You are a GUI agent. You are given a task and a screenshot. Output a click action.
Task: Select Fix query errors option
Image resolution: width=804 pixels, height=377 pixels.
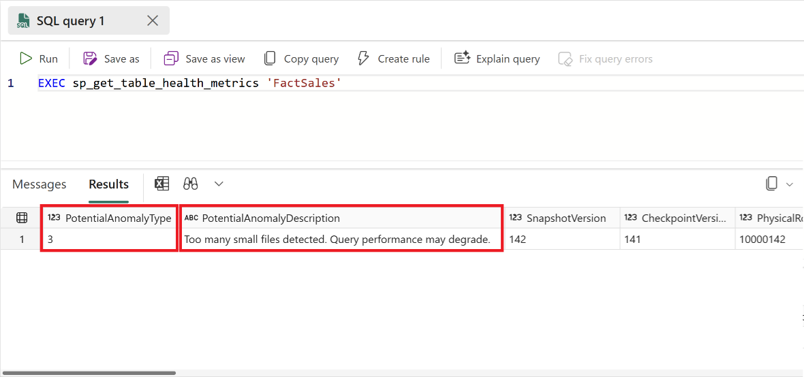coord(605,59)
